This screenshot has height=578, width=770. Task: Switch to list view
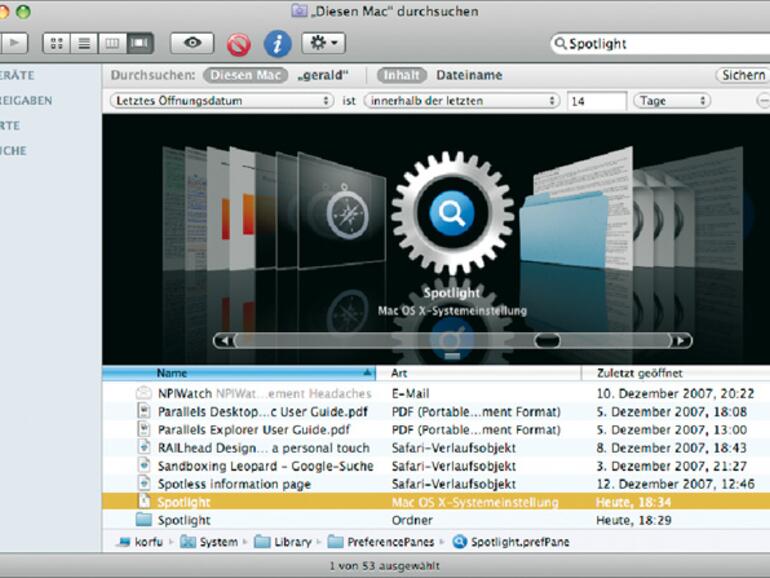[84, 43]
